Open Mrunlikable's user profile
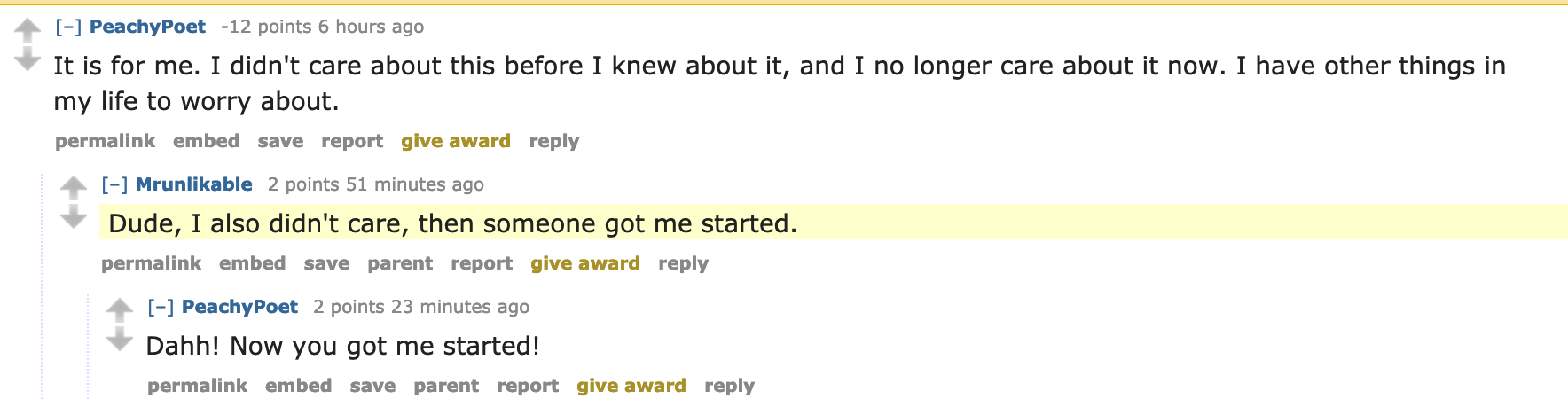 194,184
